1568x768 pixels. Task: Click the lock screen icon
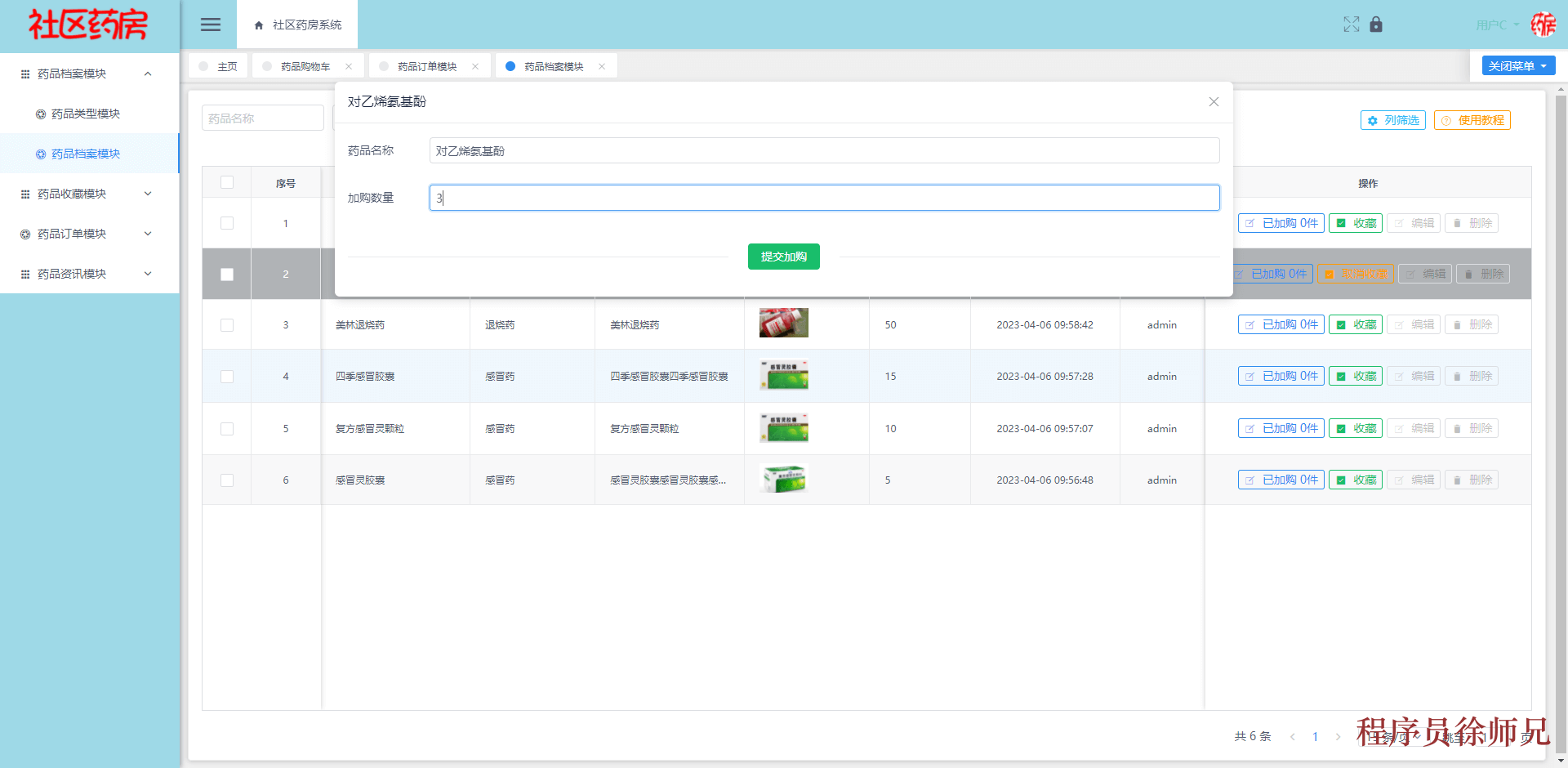1376,25
